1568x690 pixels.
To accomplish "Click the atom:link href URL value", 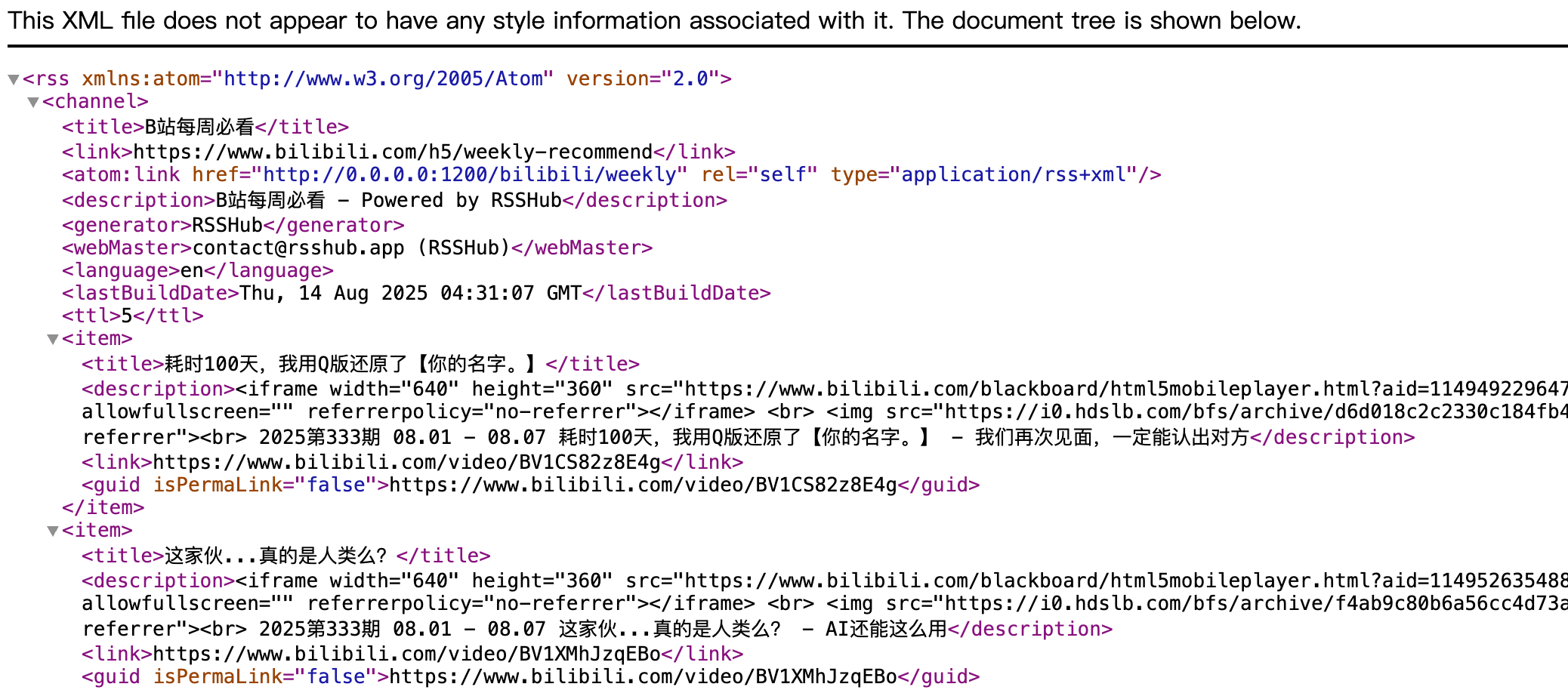I will 469,174.
